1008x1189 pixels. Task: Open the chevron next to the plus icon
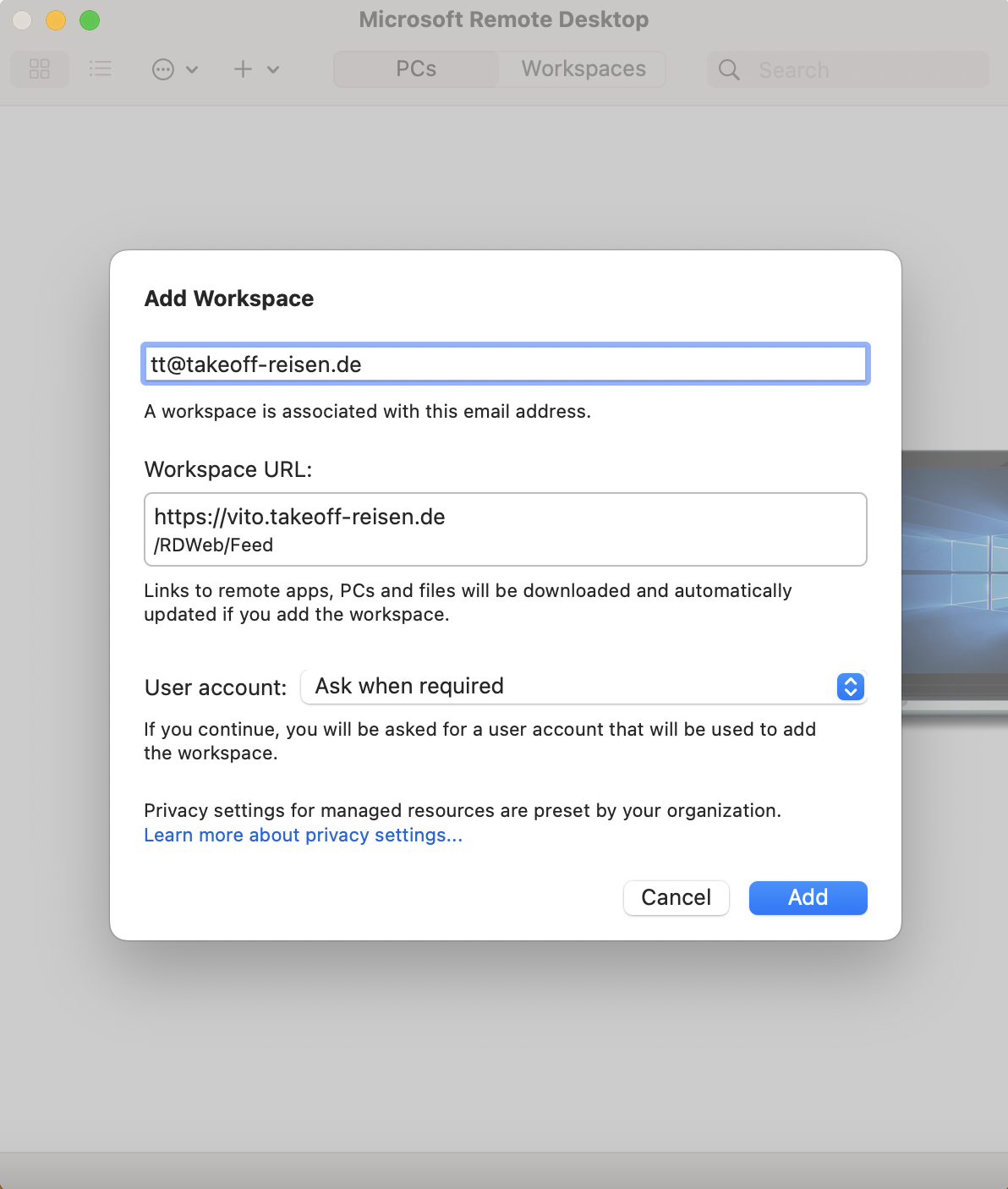coord(273,69)
